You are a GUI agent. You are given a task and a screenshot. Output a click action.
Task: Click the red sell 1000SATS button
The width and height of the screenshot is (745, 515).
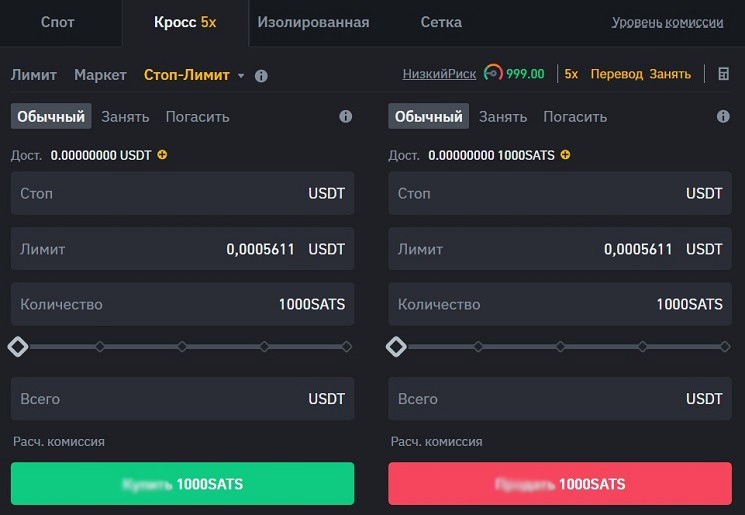(x=560, y=484)
